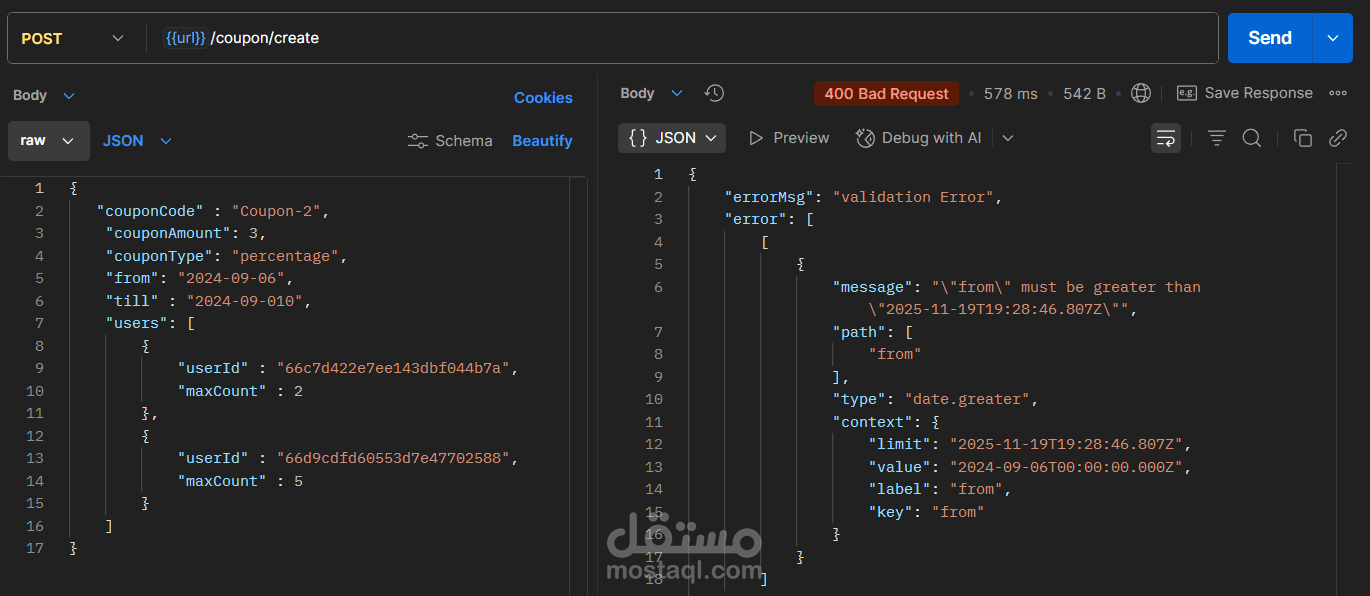Click the limit "2025-11-19T19:28:46.807Z" value
The height and width of the screenshot is (596, 1370).
(x=1066, y=444)
